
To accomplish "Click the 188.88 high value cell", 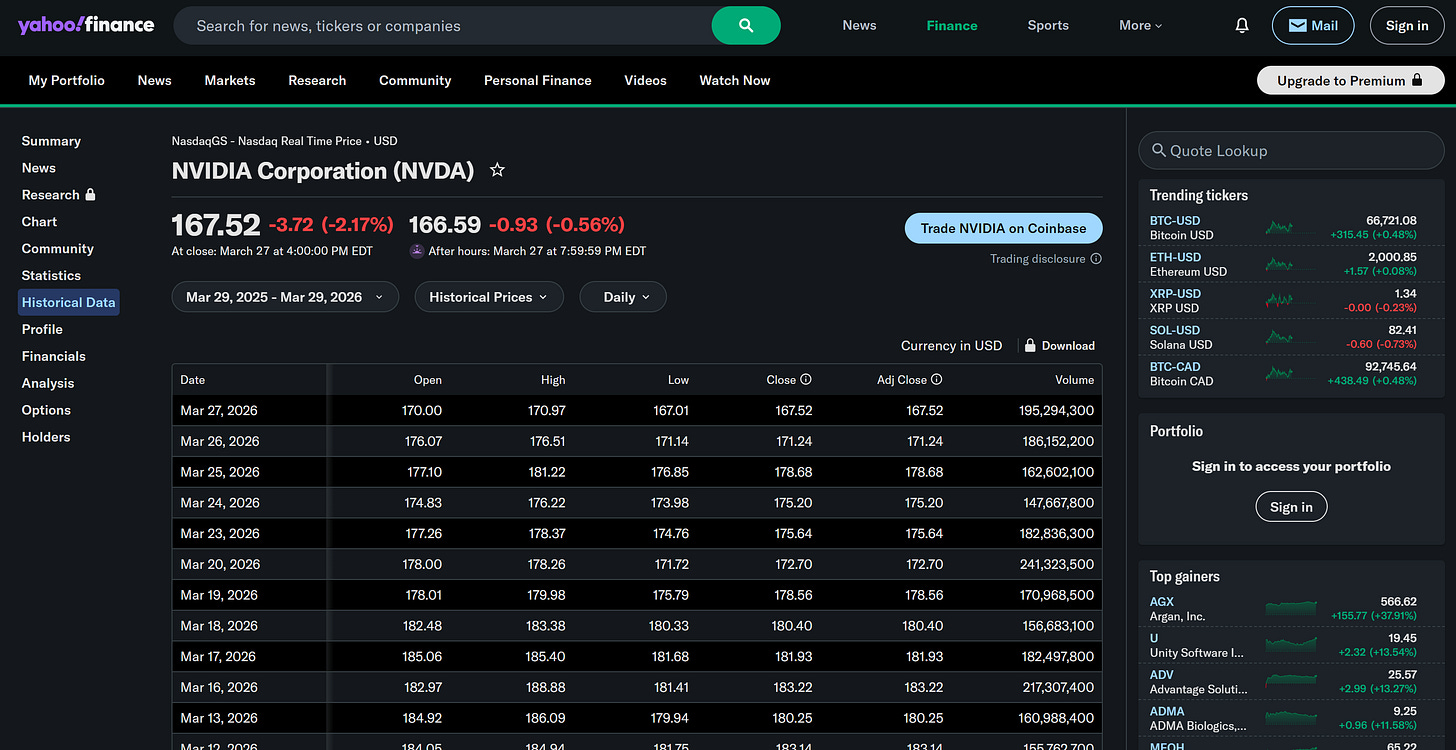I will point(547,687).
